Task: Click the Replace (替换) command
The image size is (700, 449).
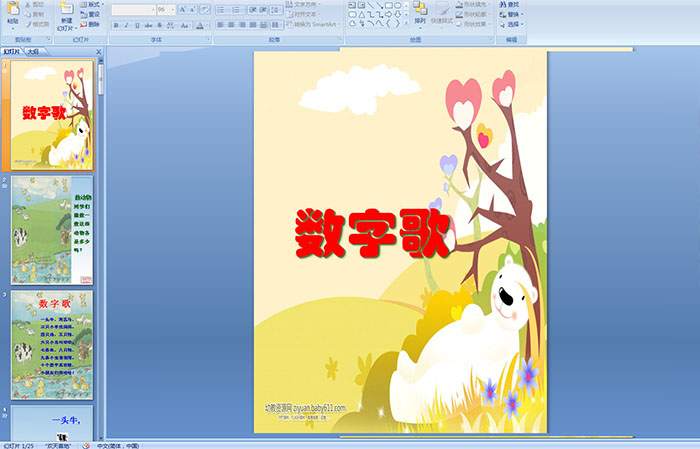Action: click(x=509, y=14)
